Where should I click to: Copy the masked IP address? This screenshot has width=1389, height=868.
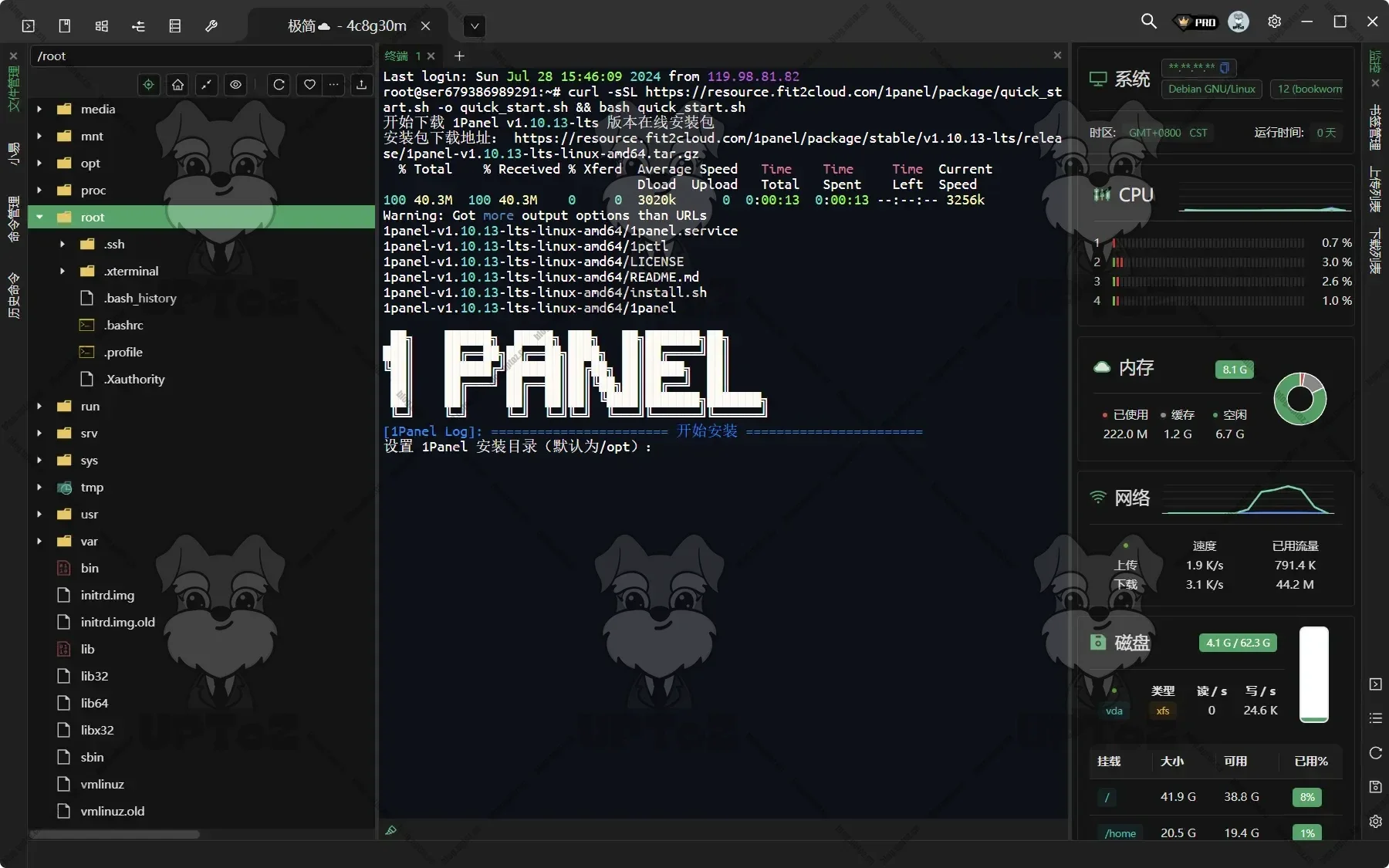tap(1225, 67)
